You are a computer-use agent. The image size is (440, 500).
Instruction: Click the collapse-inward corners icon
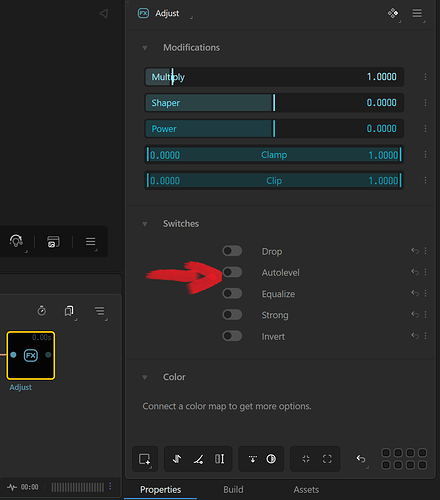click(306, 459)
